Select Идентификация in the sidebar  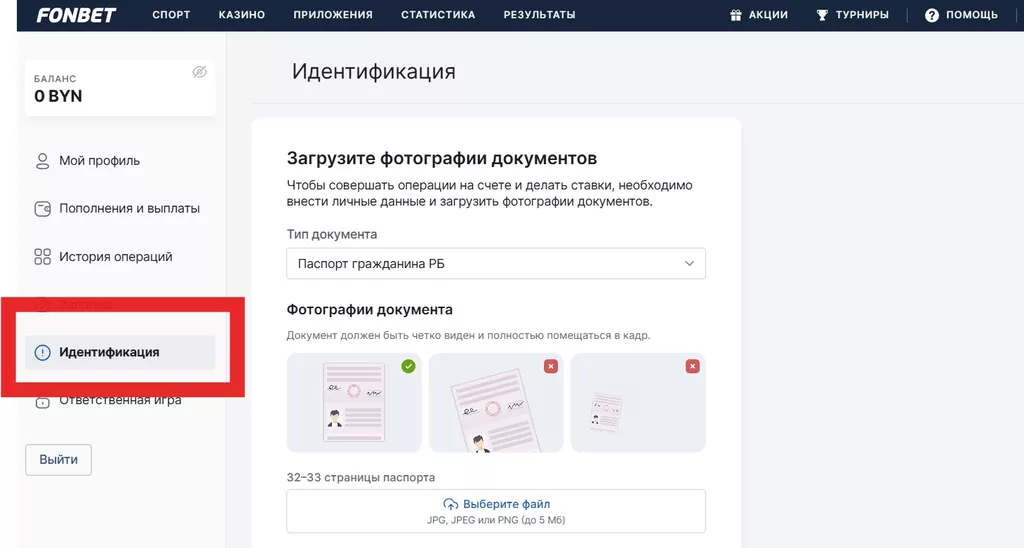click(120, 352)
